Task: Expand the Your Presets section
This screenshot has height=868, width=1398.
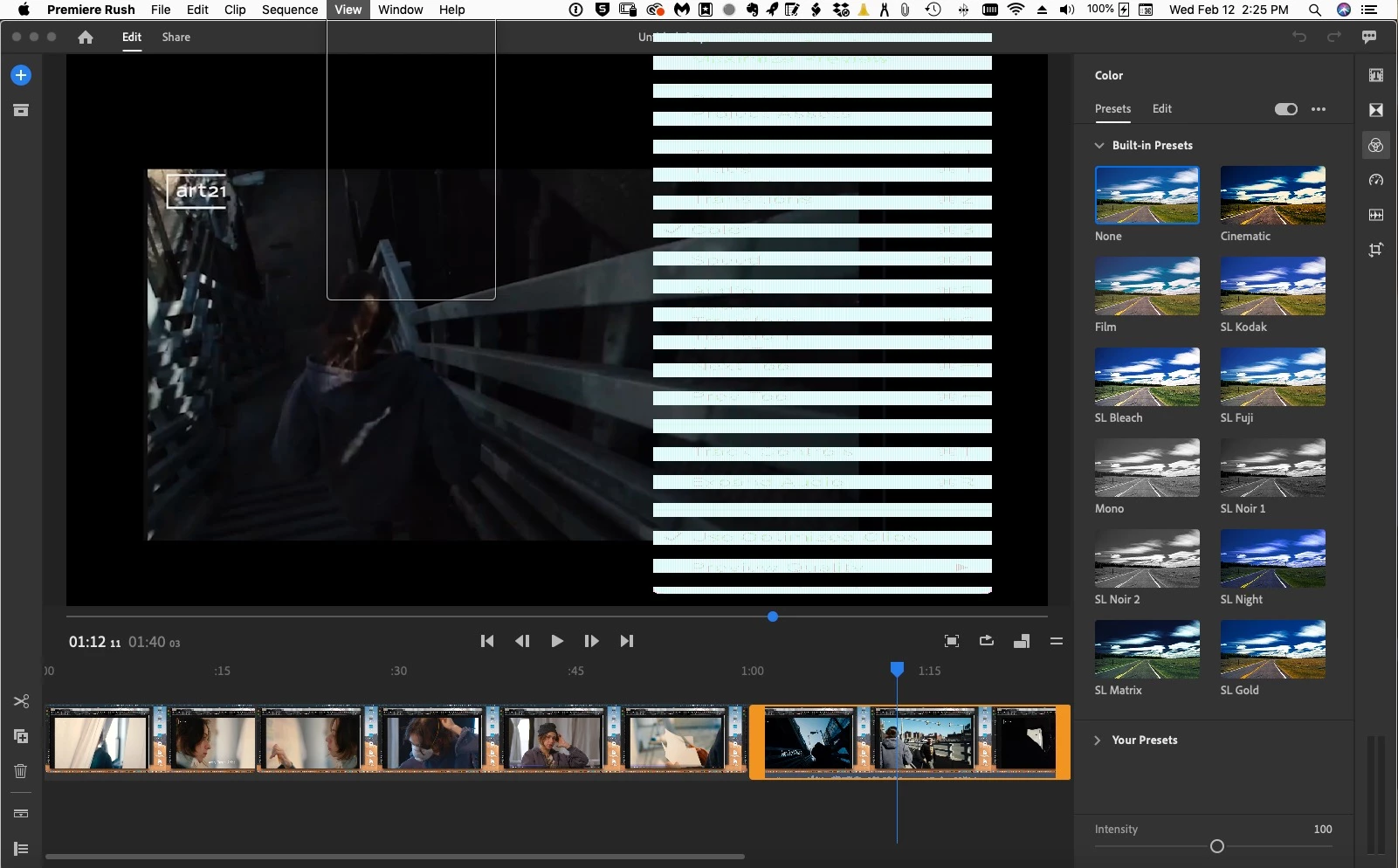Action: click(x=1098, y=740)
